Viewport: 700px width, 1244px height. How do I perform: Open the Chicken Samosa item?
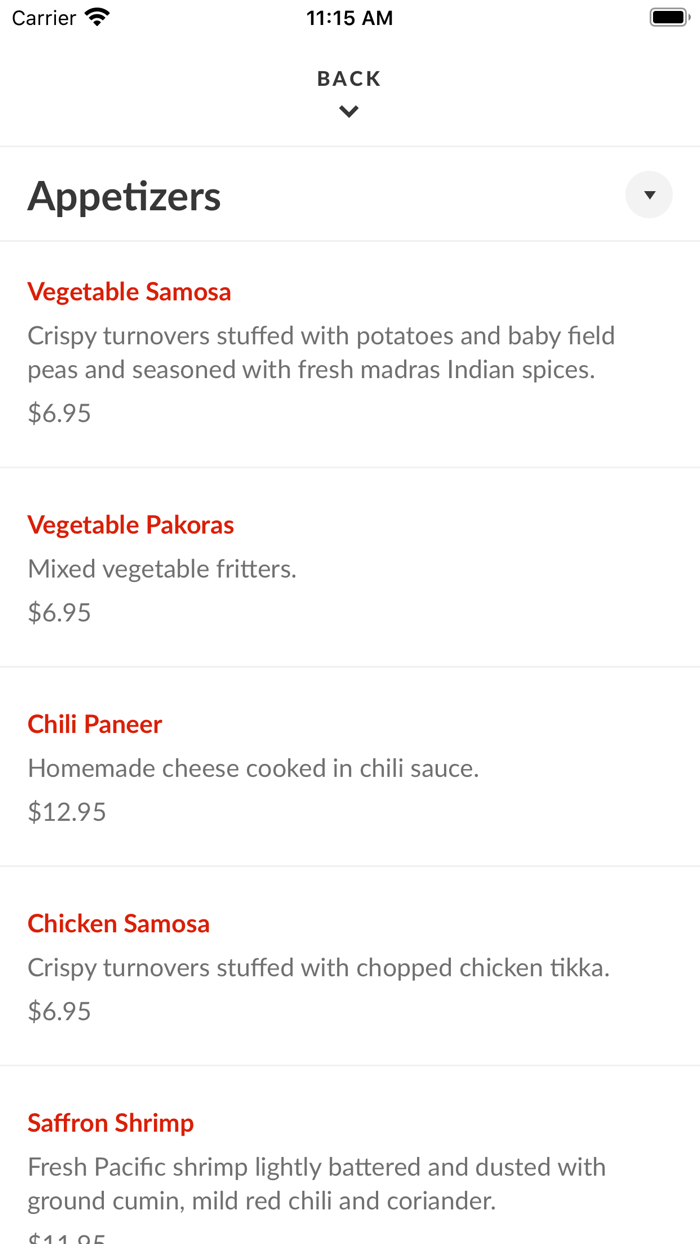tap(118, 923)
